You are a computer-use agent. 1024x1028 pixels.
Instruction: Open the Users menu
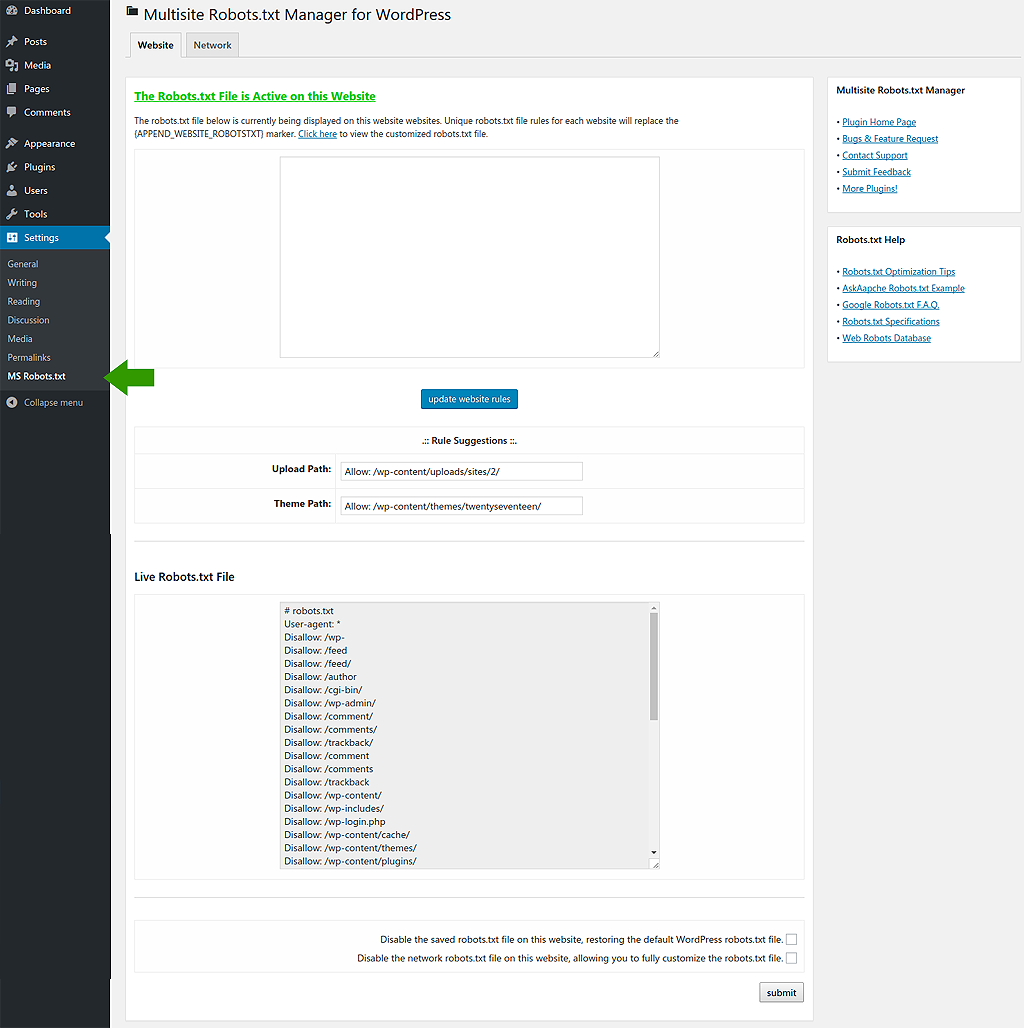click(x=35, y=191)
